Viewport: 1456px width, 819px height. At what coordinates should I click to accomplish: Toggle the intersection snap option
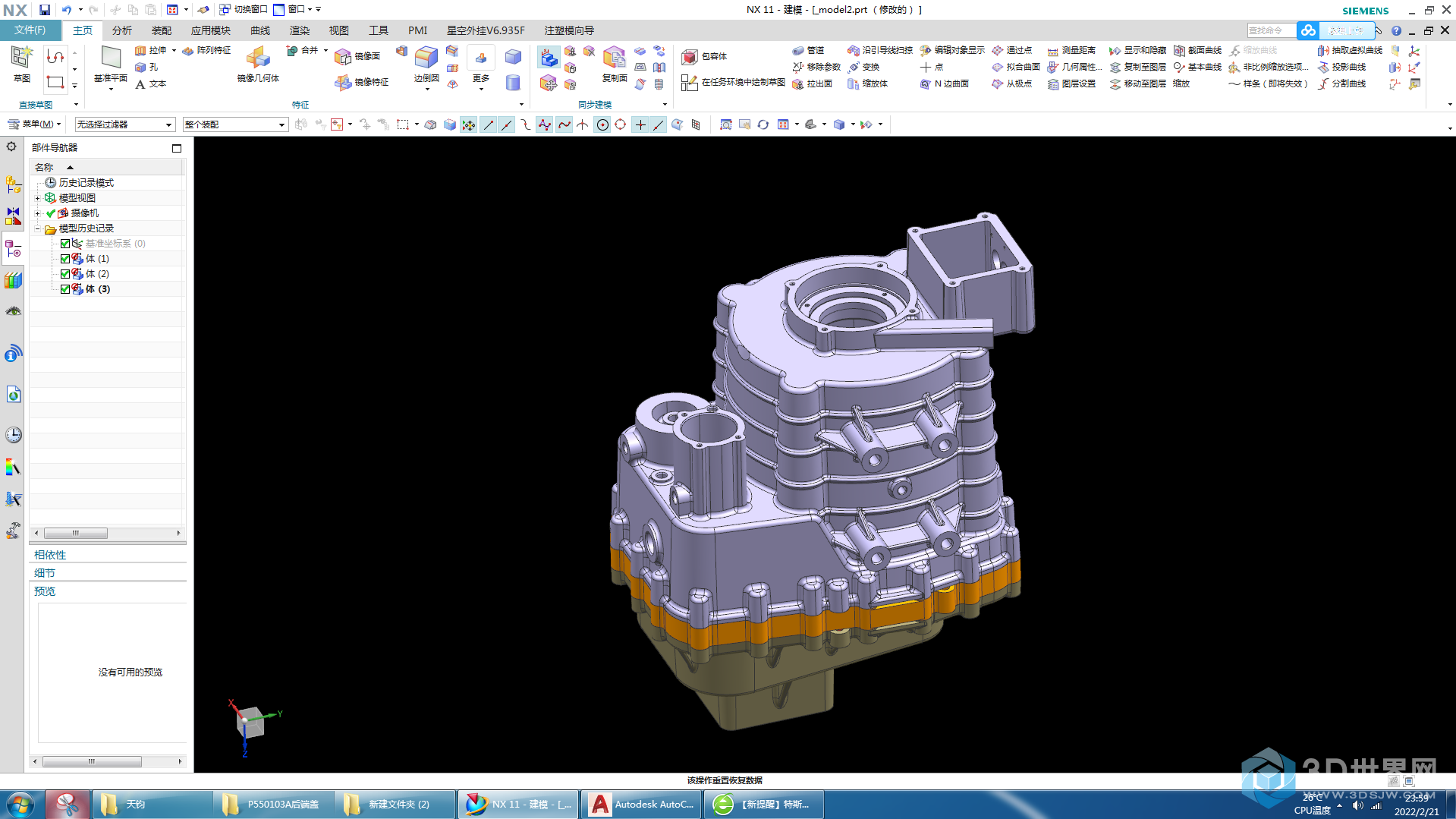point(583,124)
